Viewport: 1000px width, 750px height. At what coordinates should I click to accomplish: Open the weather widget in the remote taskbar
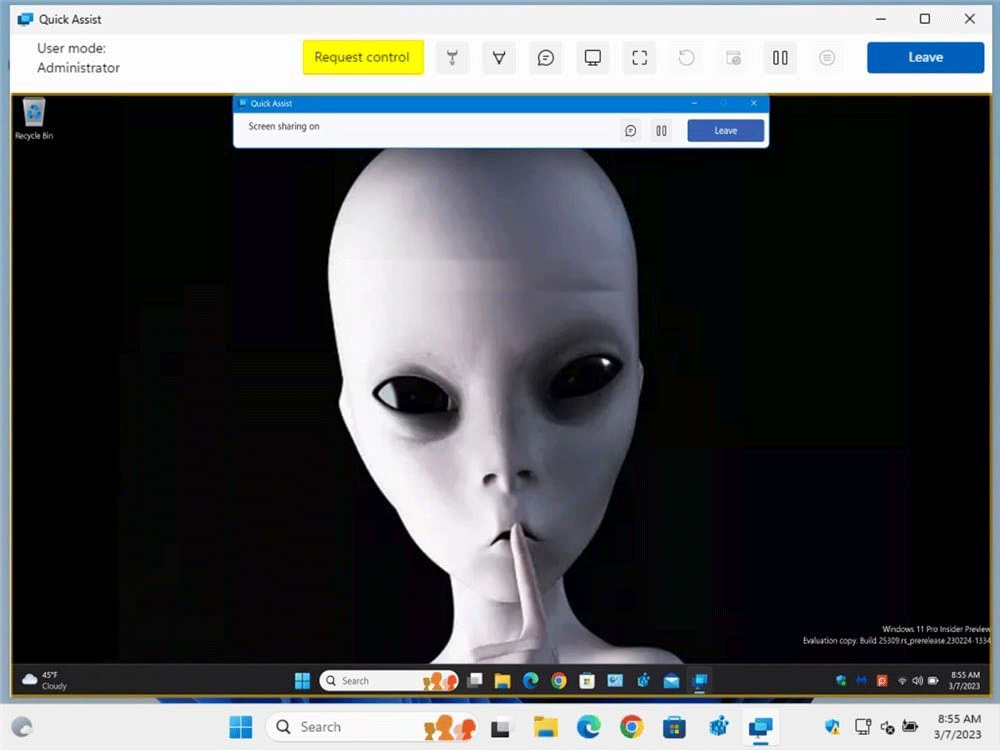pos(40,680)
